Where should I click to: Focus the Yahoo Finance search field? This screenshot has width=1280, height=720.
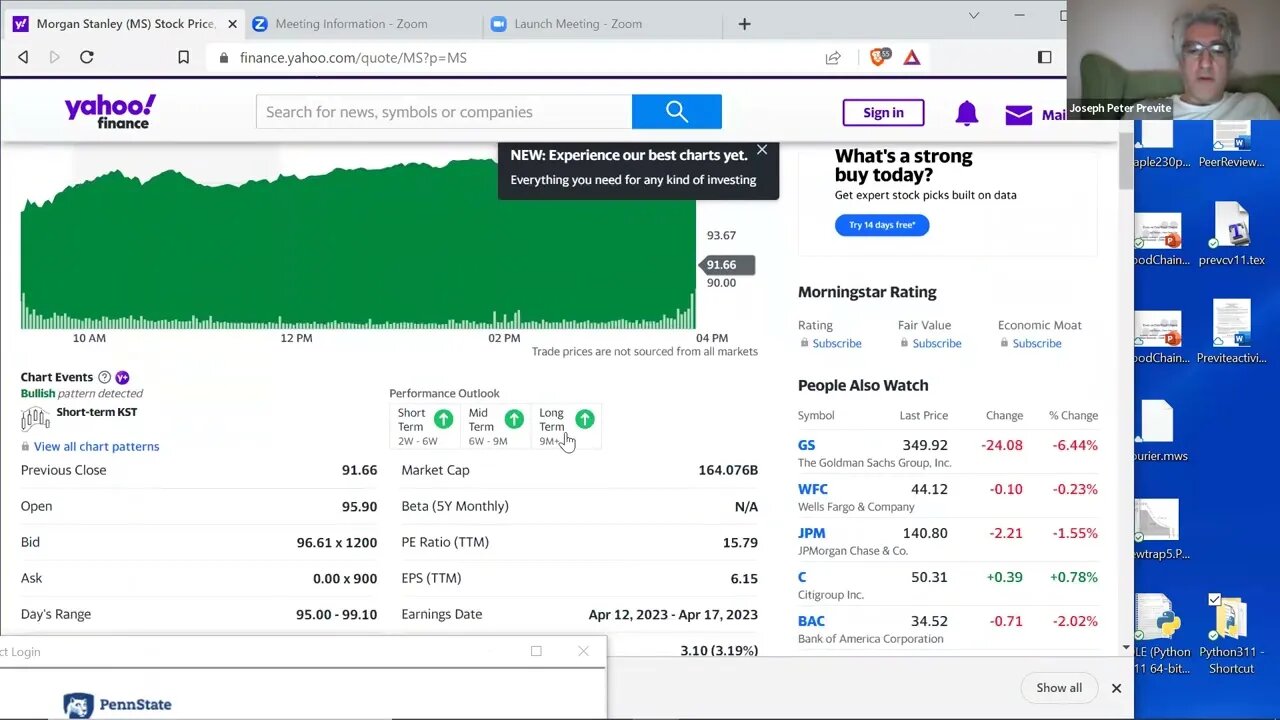point(444,112)
